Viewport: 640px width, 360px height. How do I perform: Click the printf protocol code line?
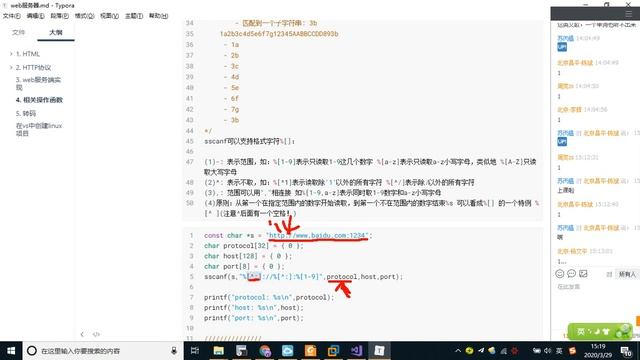point(269,297)
